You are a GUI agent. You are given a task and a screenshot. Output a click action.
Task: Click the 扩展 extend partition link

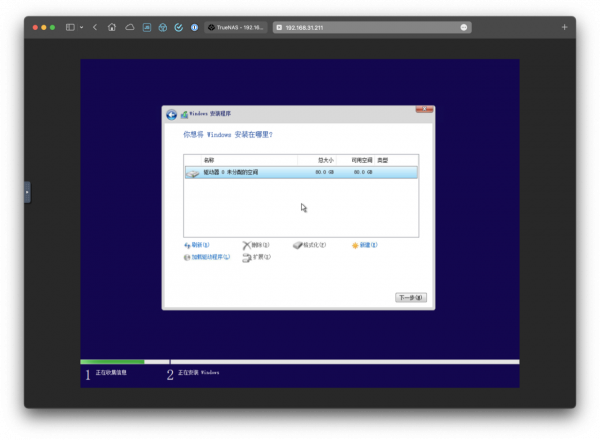click(256, 257)
